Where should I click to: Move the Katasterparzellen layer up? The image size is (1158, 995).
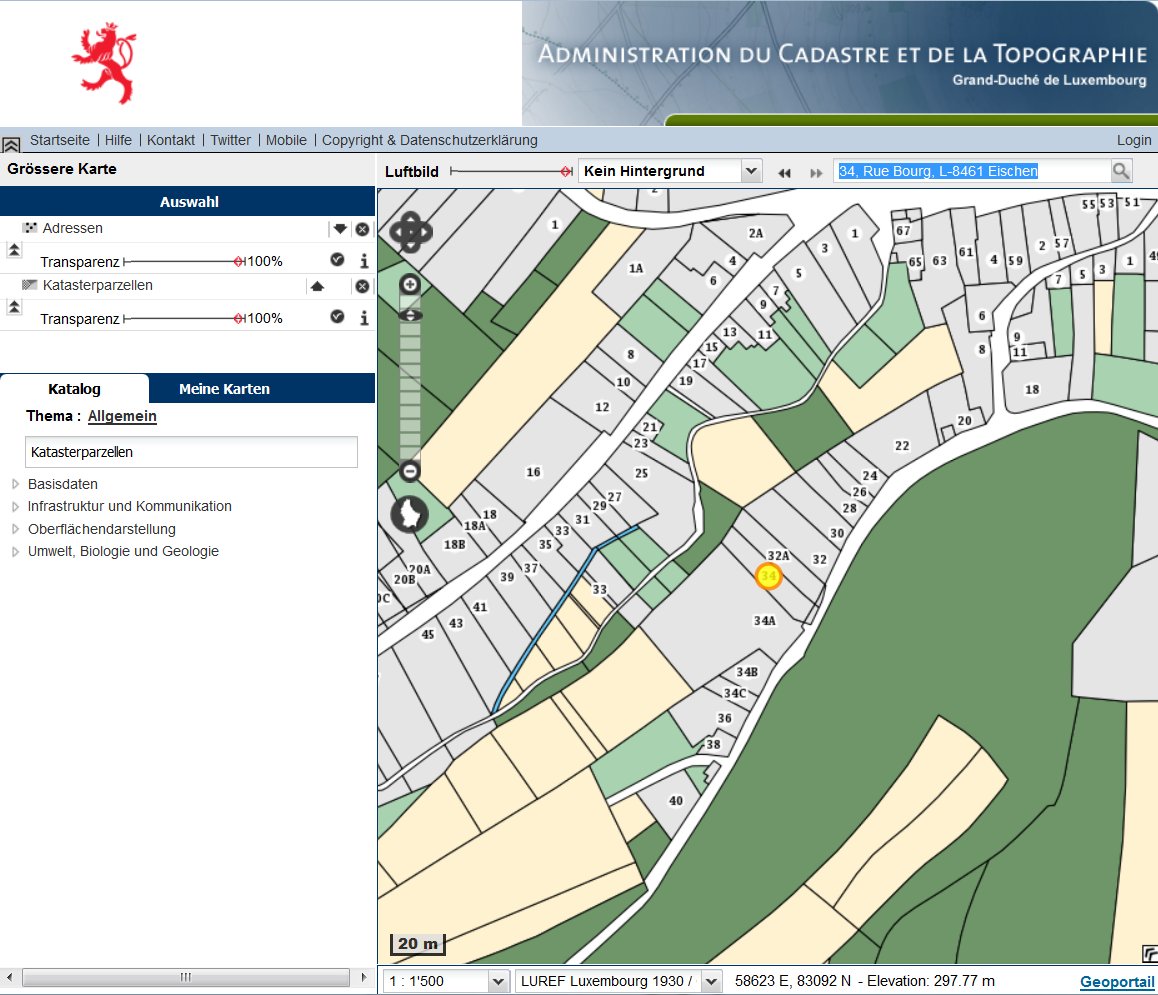click(317, 286)
